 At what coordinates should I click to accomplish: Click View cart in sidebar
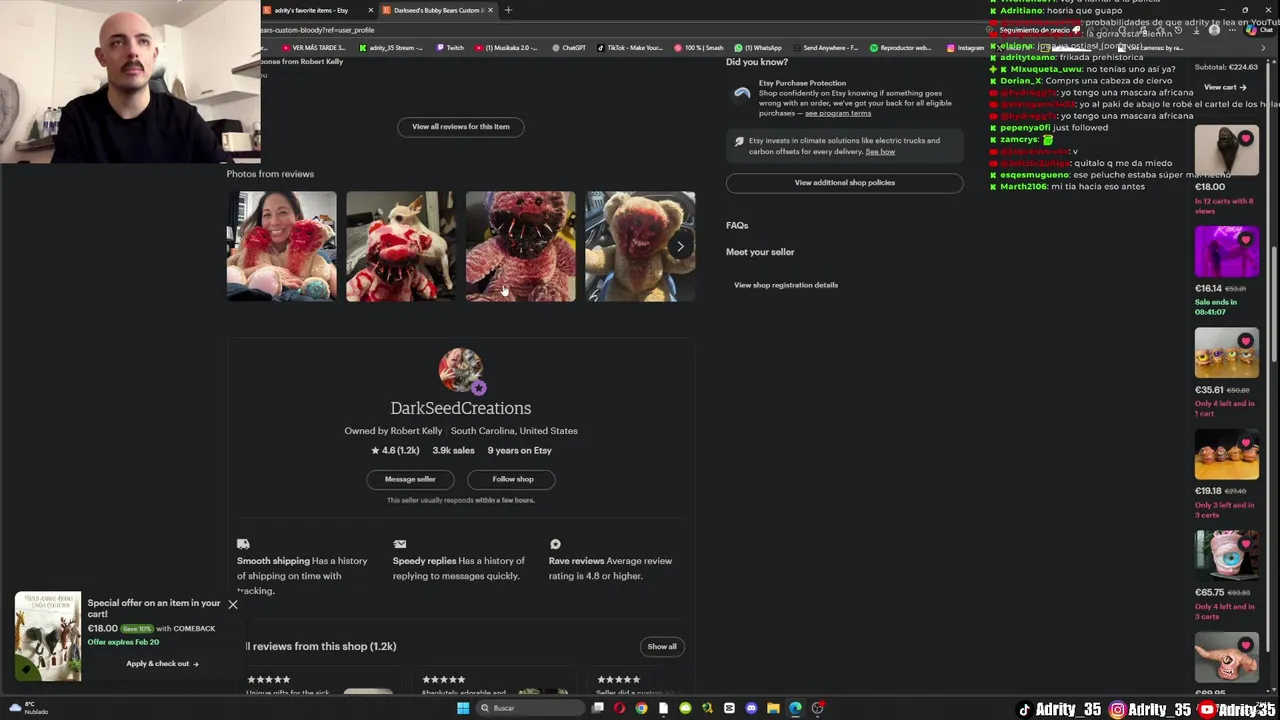point(1224,87)
